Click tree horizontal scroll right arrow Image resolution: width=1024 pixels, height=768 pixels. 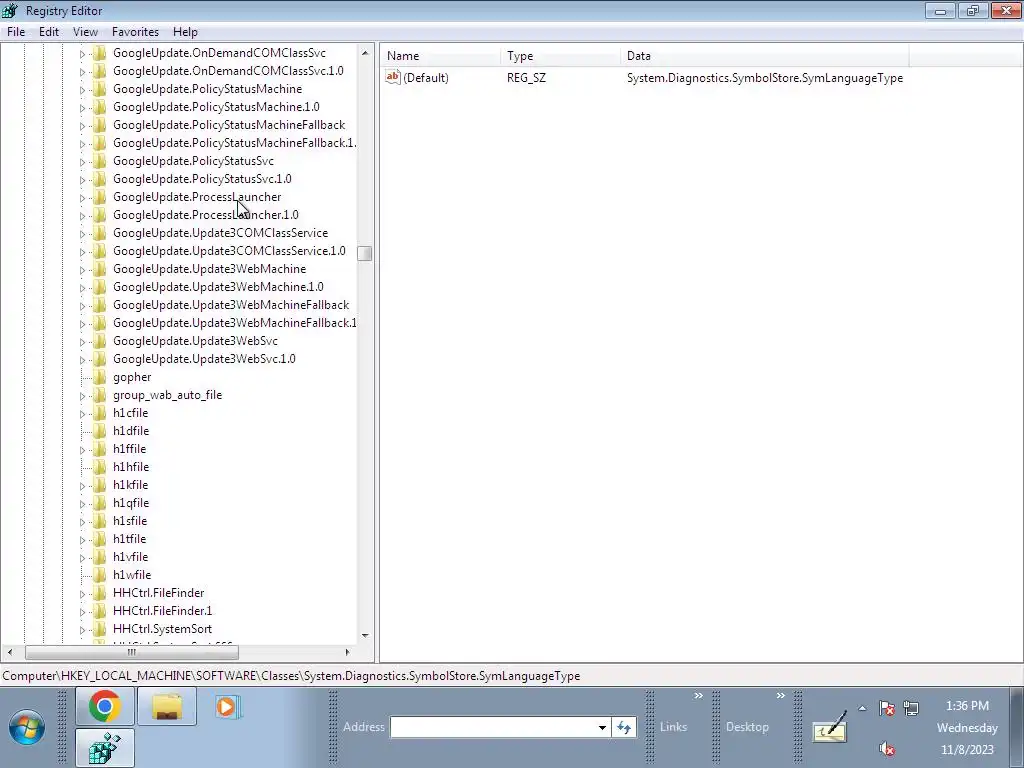[x=347, y=652]
